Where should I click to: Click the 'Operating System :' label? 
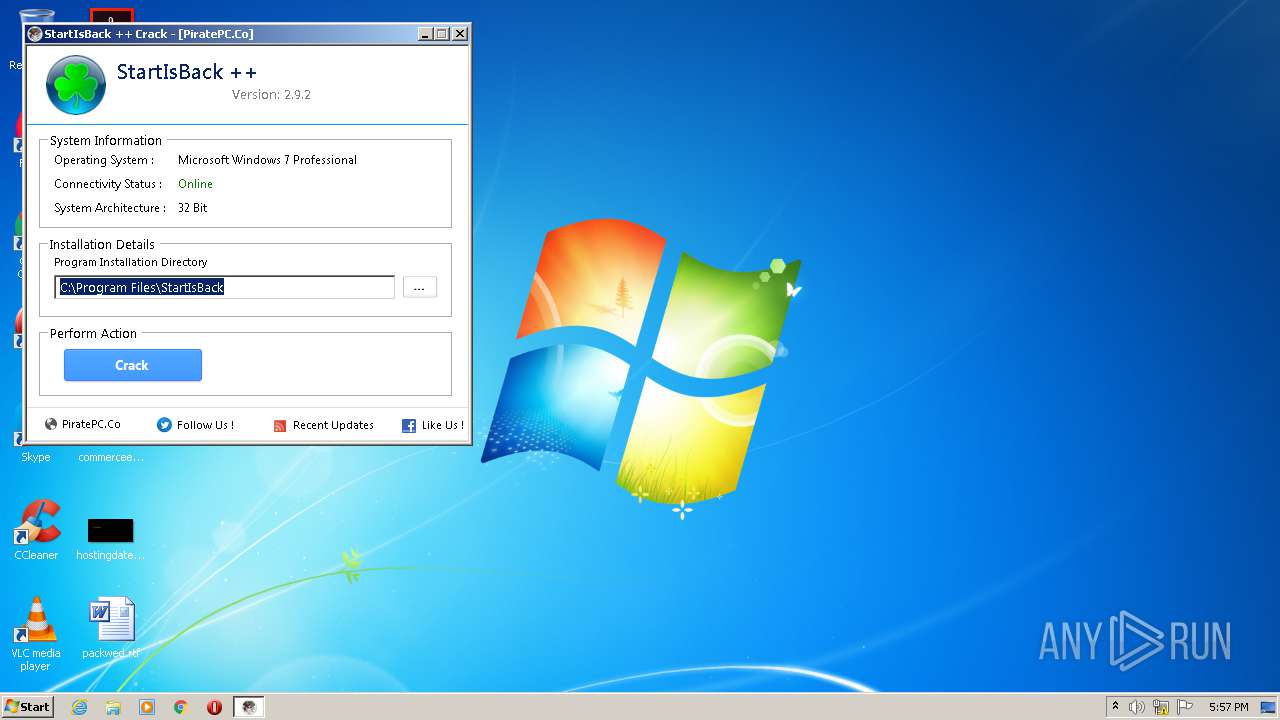click(x=104, y=160)
